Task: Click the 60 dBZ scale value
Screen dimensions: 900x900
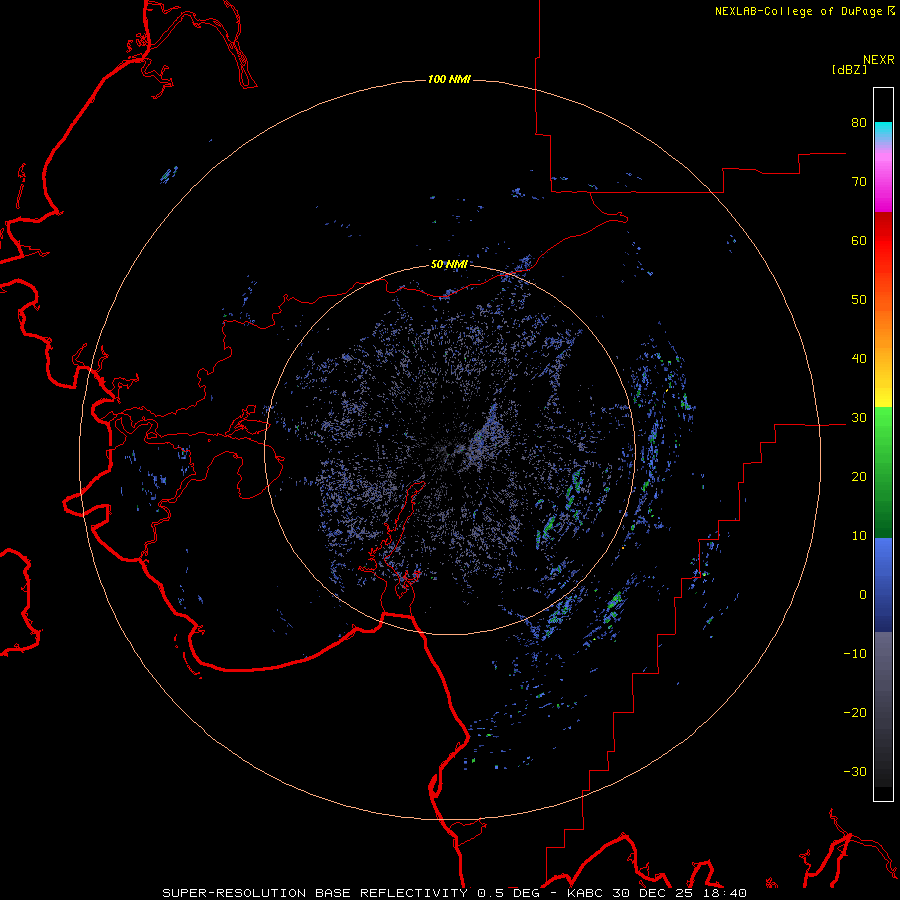Action: 859,240
